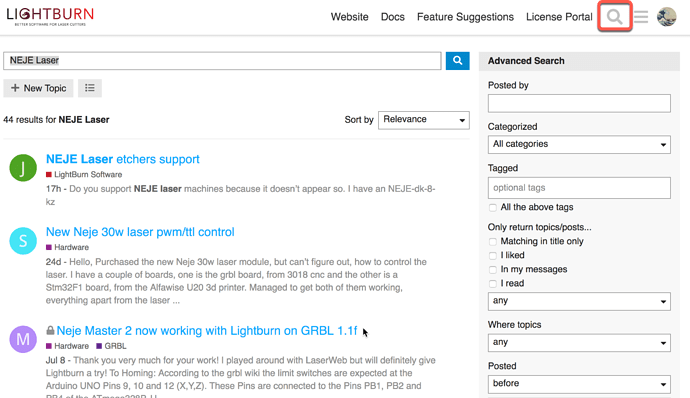Open the any dropdown below I read
Image resolution: width=690 pixels, height=398 pixels.
tap(579, 301)
